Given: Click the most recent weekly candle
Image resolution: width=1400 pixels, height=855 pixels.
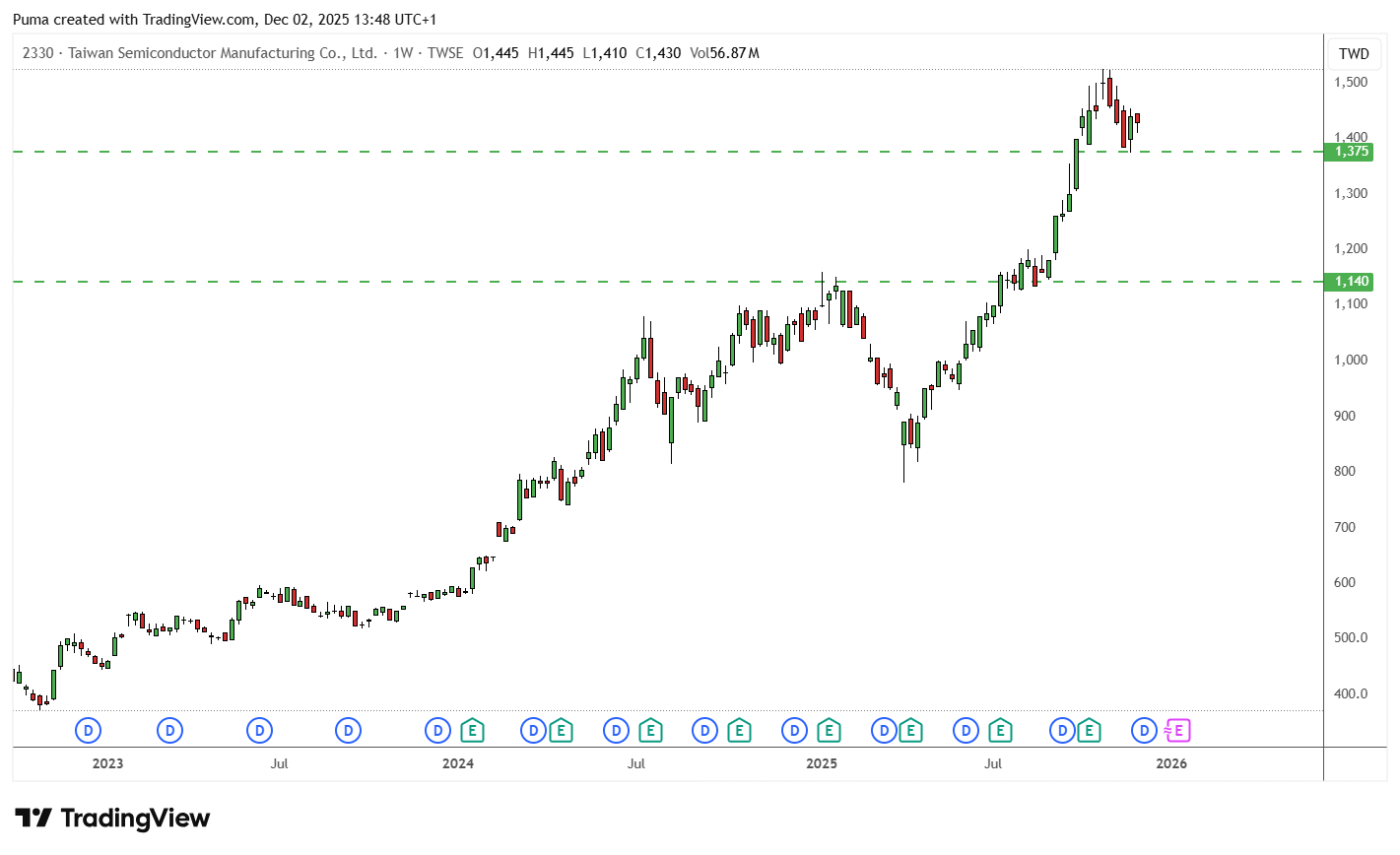Looking at the screenshot, I should [1137, 120].
